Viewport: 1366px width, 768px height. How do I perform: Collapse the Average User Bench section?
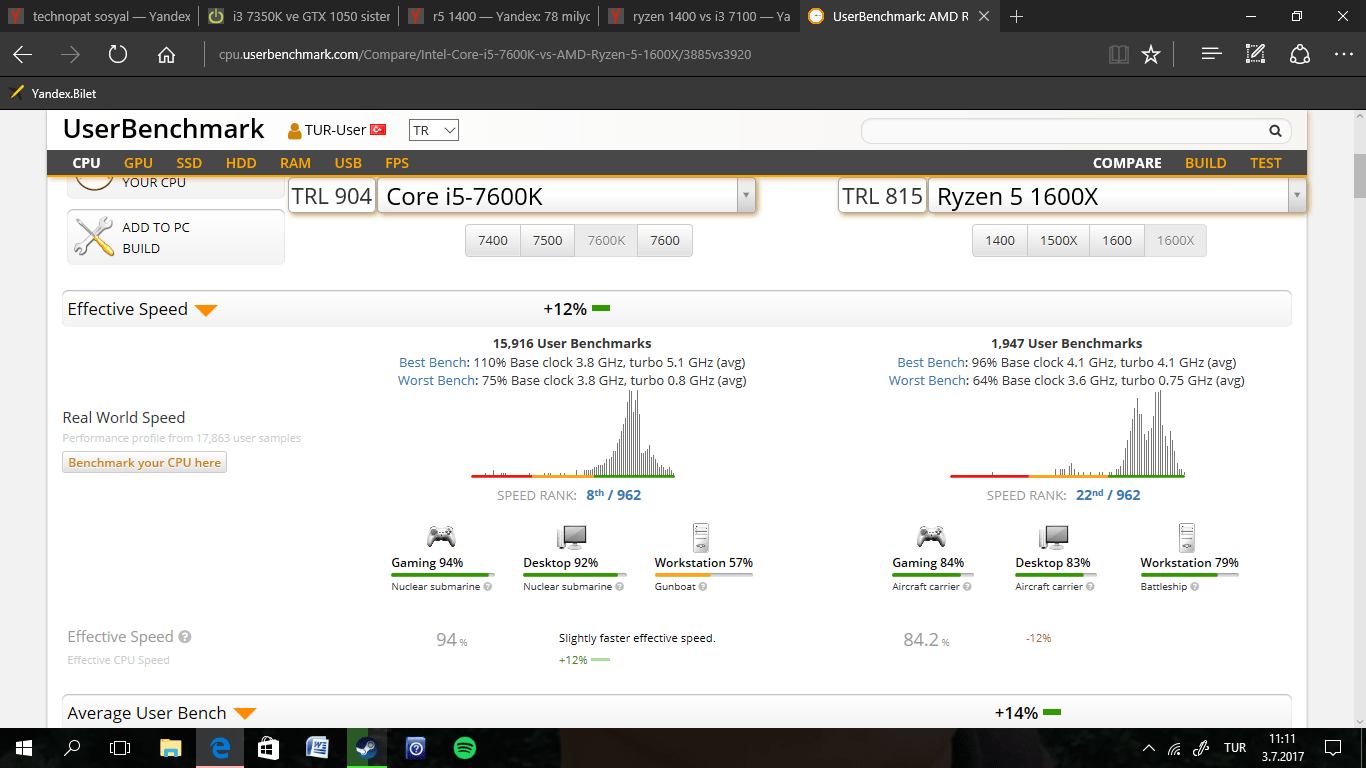click(245, 714)
